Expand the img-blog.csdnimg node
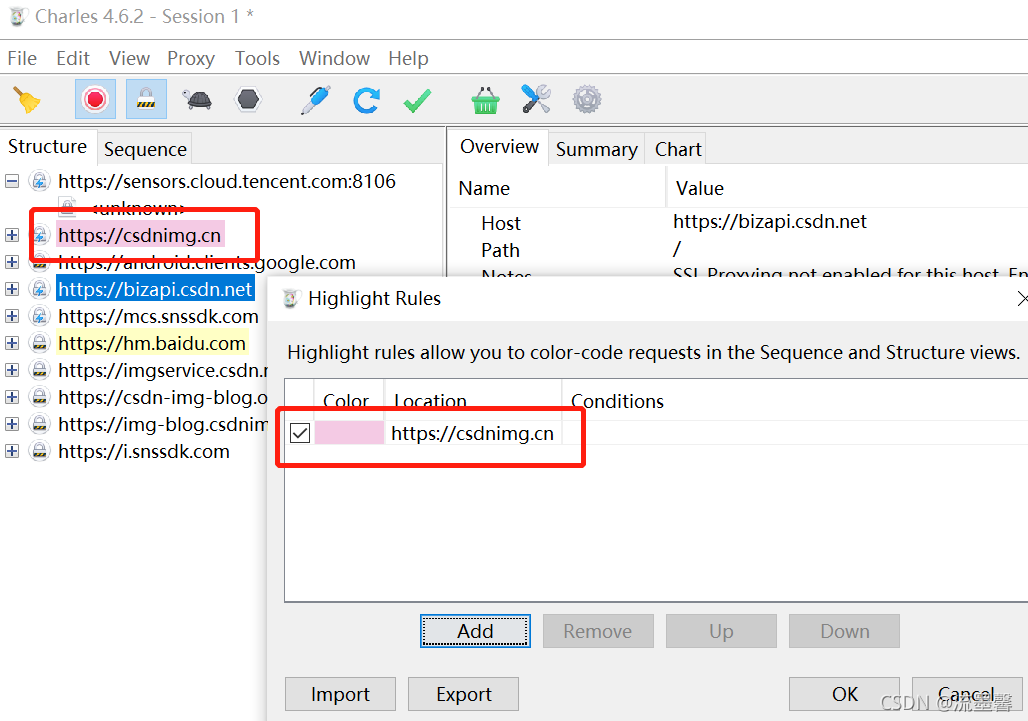1028x721 pixels. pyautogui.click(x=12, y=424)
